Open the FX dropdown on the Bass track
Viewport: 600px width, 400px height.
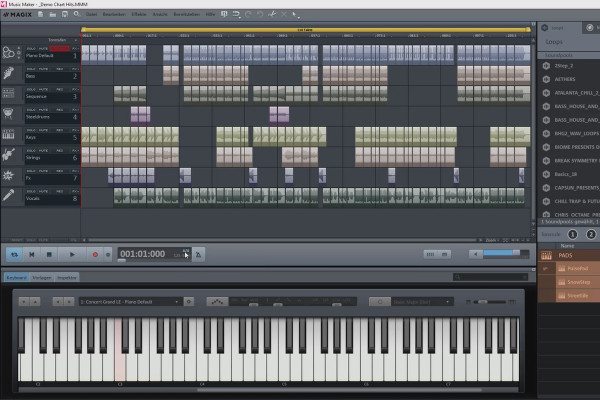click(75, 69)
